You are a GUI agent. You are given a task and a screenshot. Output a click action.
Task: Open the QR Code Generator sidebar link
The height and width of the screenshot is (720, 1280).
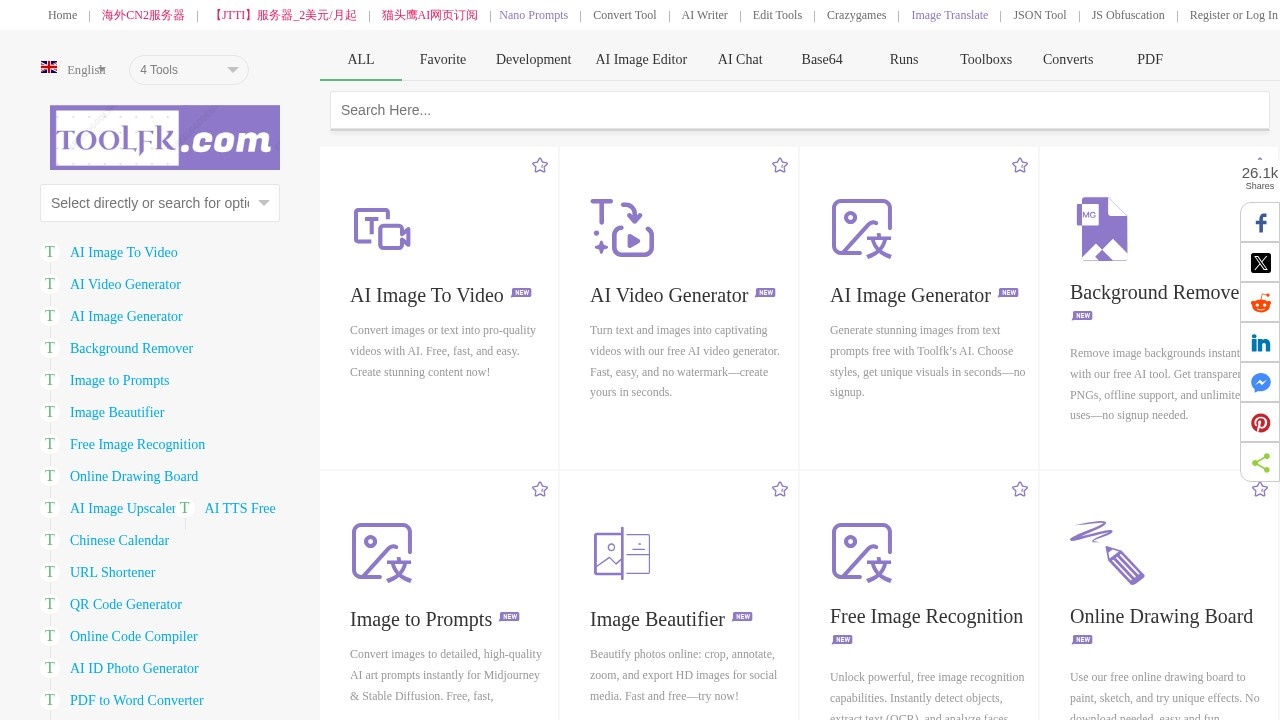point(126,604)
